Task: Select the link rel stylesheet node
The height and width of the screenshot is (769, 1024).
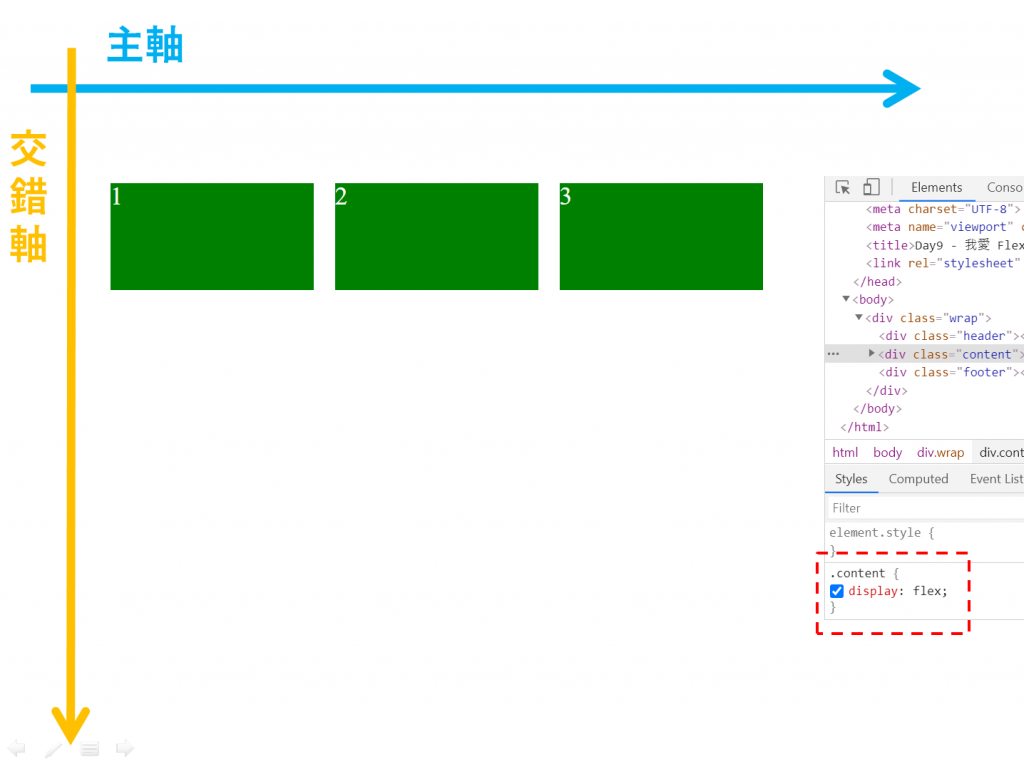Action: pos(943,263)
